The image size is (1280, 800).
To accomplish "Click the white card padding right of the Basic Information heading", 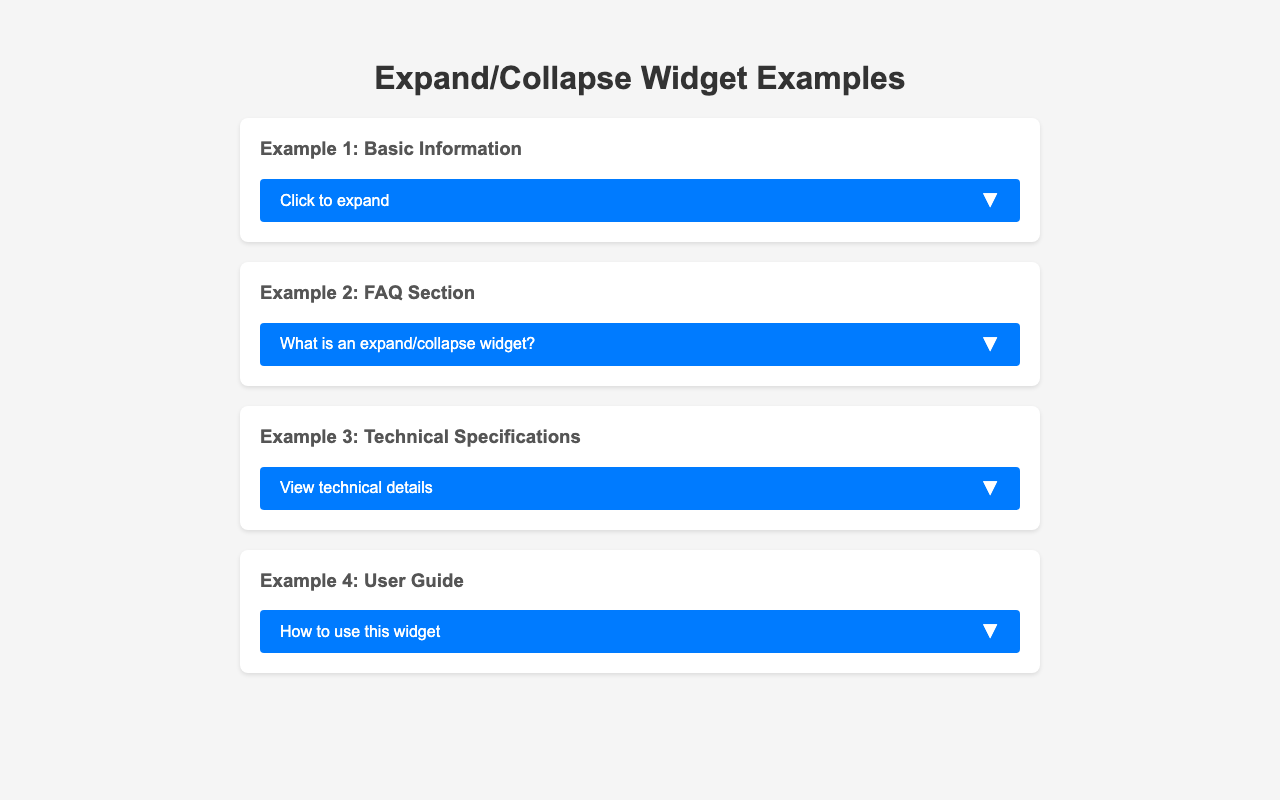I will tap(800, 149).
